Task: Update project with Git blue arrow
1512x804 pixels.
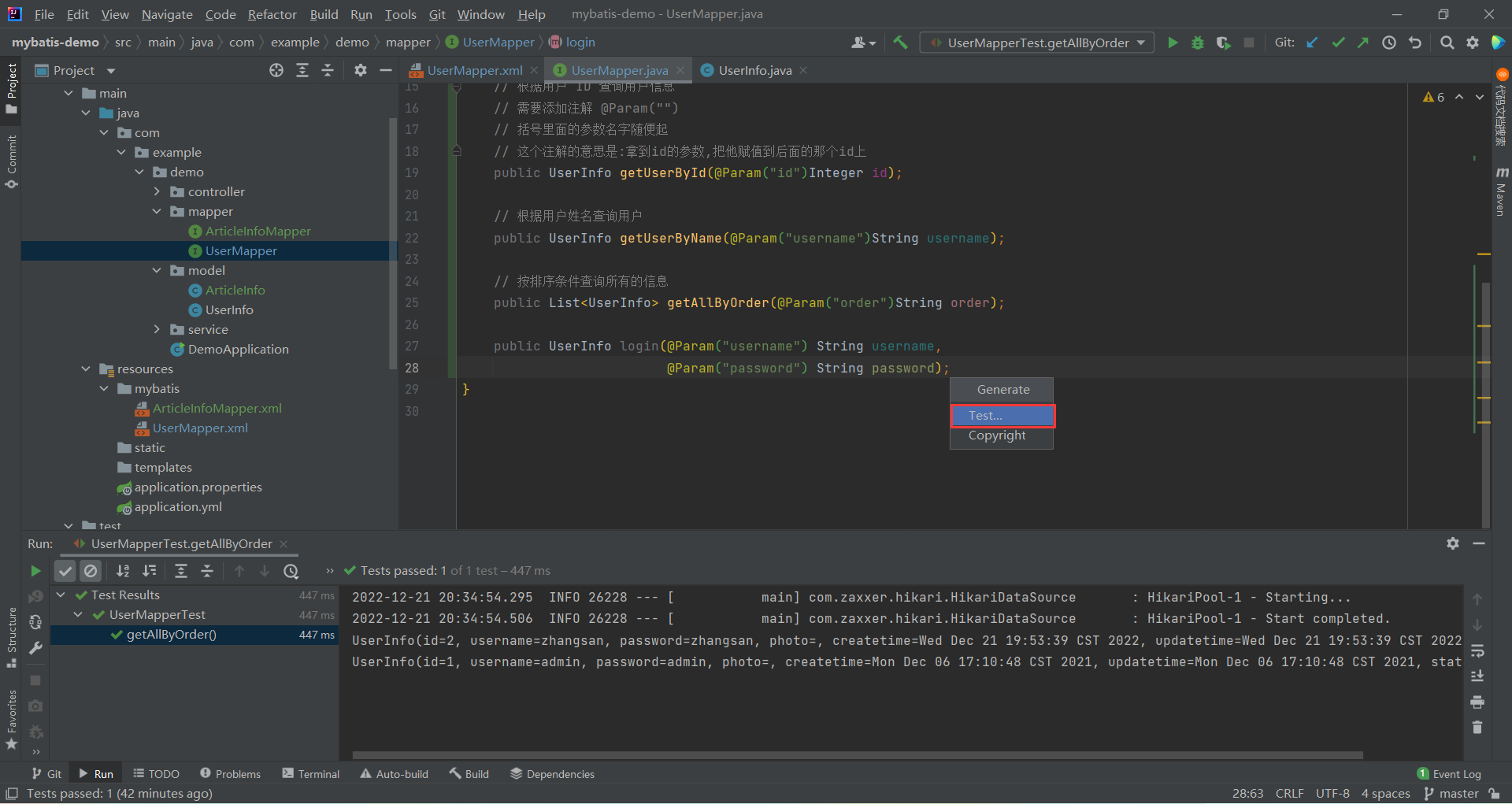Action: (1312, 43)
